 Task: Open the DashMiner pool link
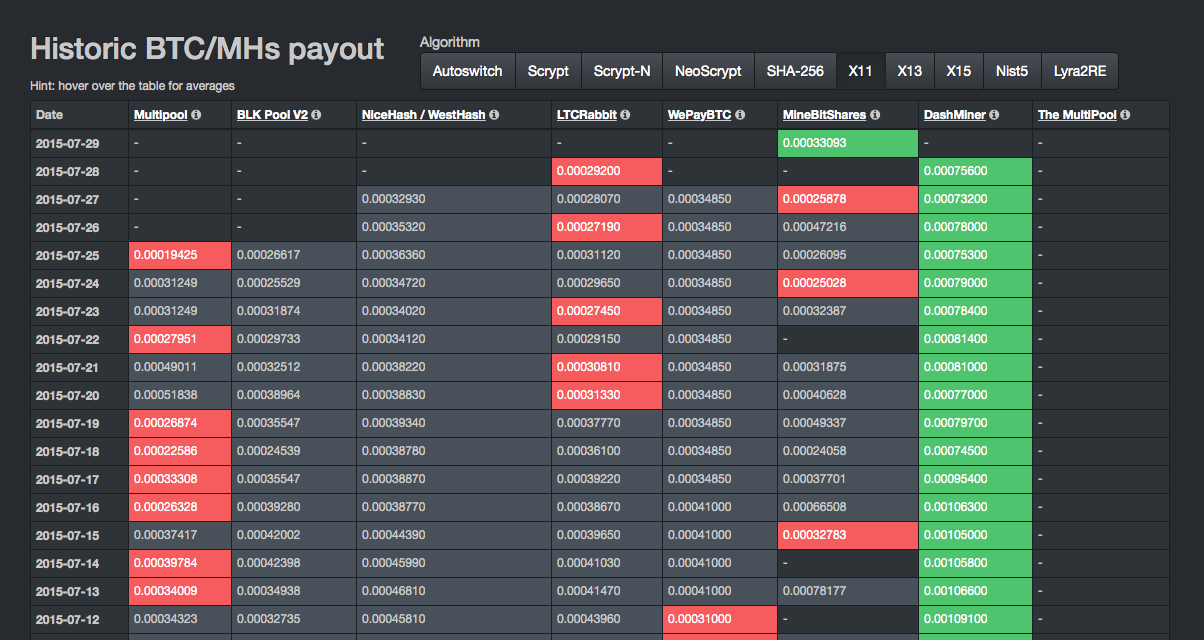[954, 115]
